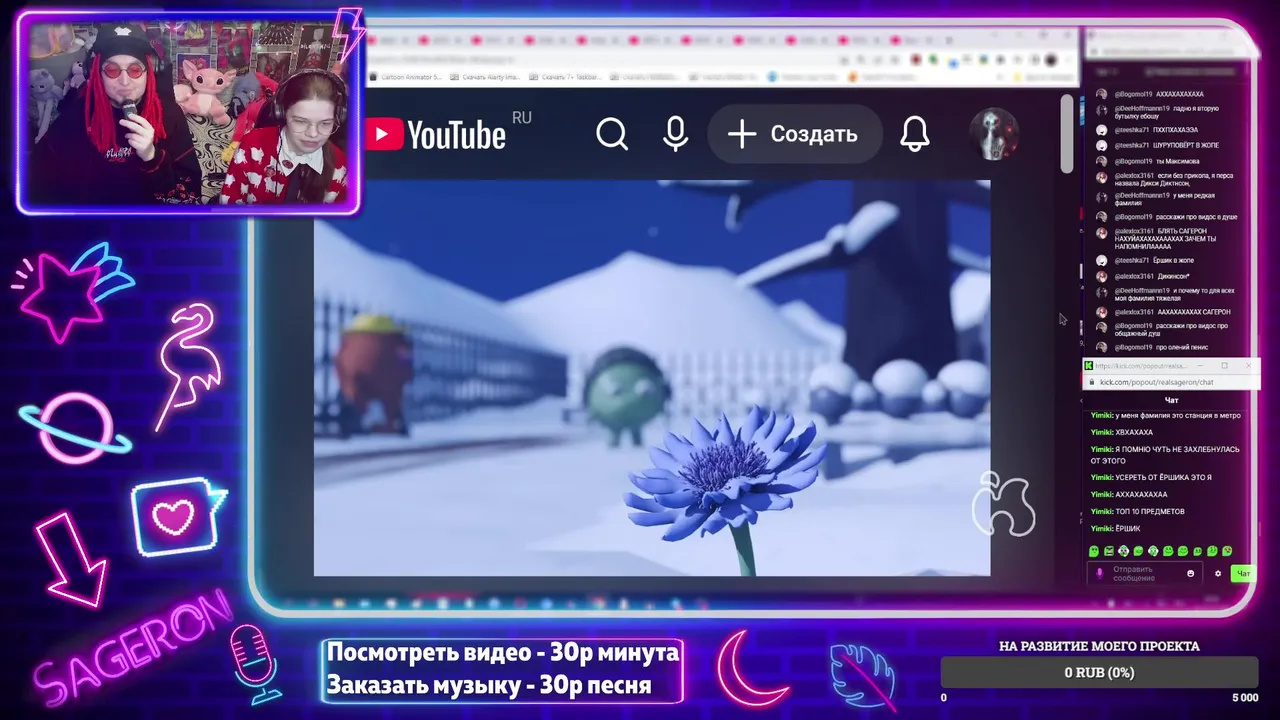Click the '0 RUB (0%)' donation progress bar
1280x720 pixels.
point(1099,672)
